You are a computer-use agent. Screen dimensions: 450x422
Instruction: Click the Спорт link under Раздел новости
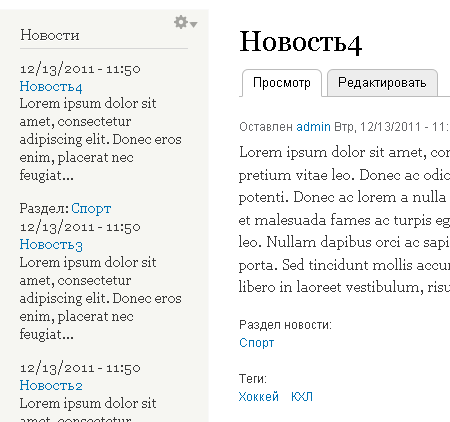[257, 343]
